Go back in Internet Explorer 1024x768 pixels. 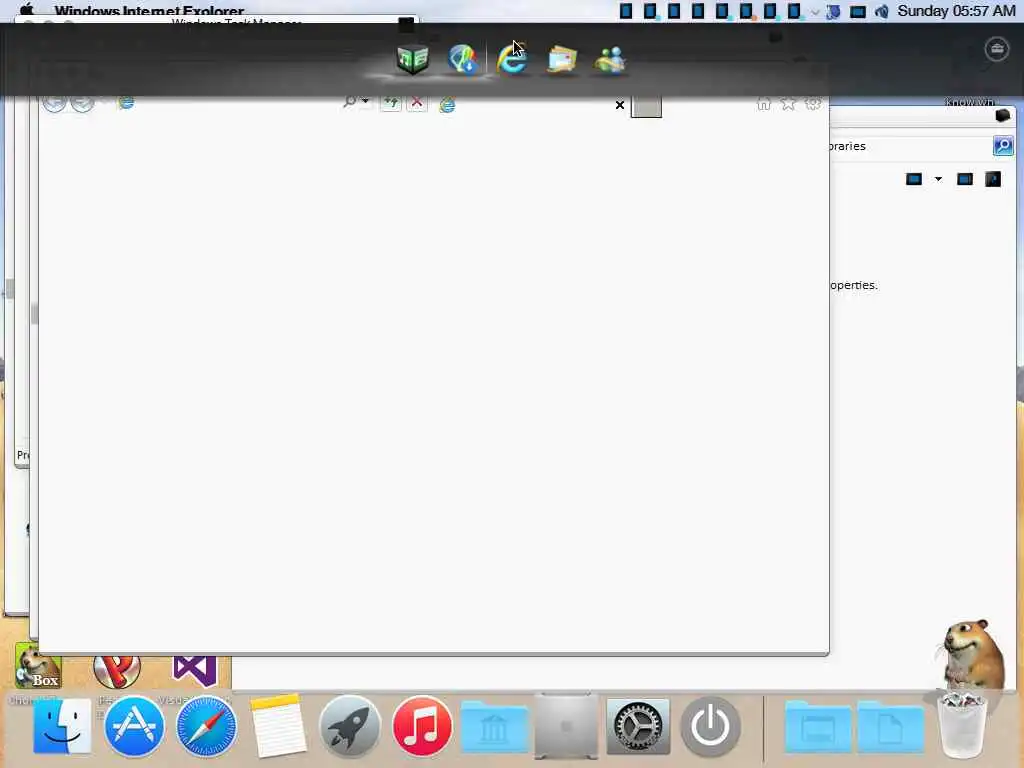(54, 102)
